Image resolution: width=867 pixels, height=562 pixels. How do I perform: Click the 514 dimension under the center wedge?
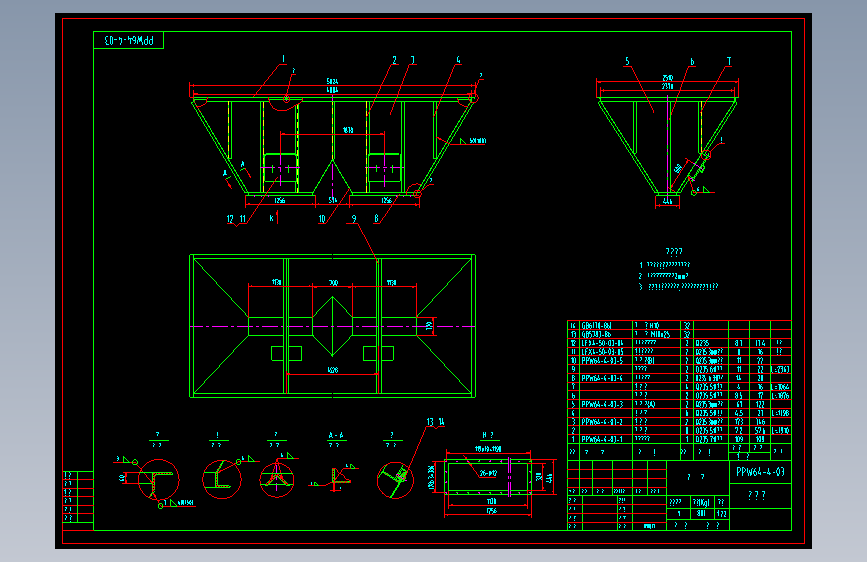click(333, 200)
